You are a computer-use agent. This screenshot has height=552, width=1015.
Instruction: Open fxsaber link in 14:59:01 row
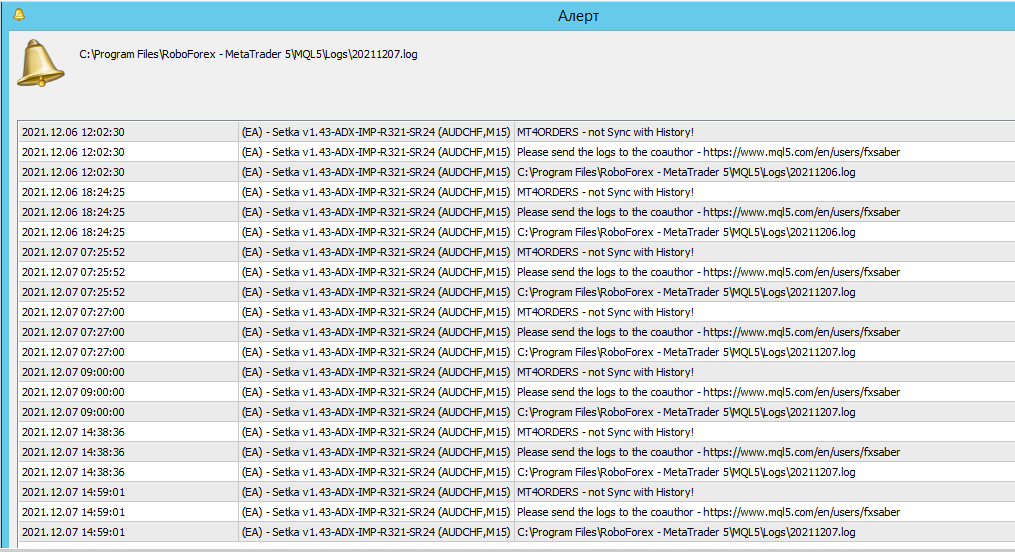pyautogui.click(x=801, y=513)
